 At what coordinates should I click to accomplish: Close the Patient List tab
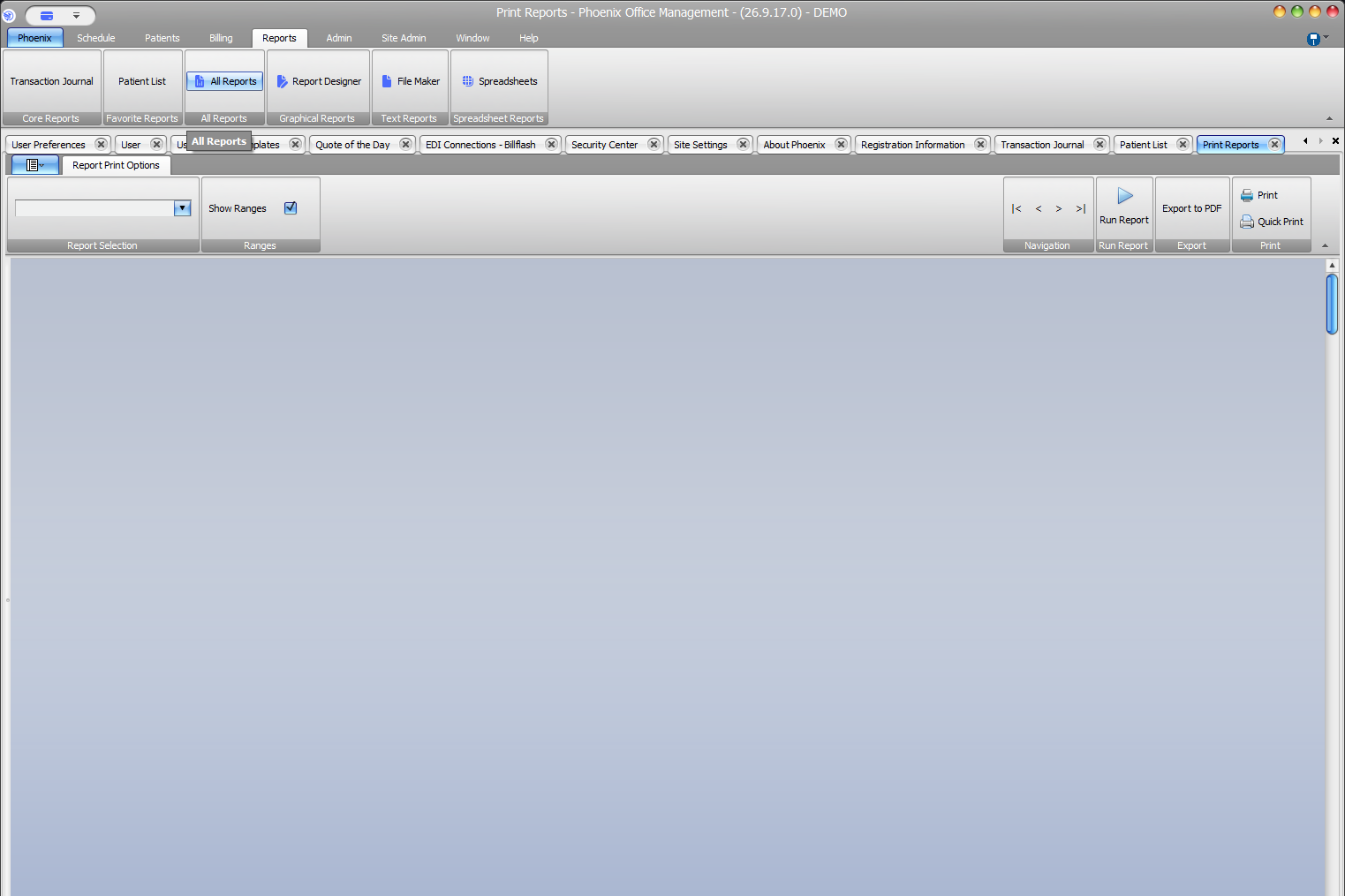(x=1183, y=145)
